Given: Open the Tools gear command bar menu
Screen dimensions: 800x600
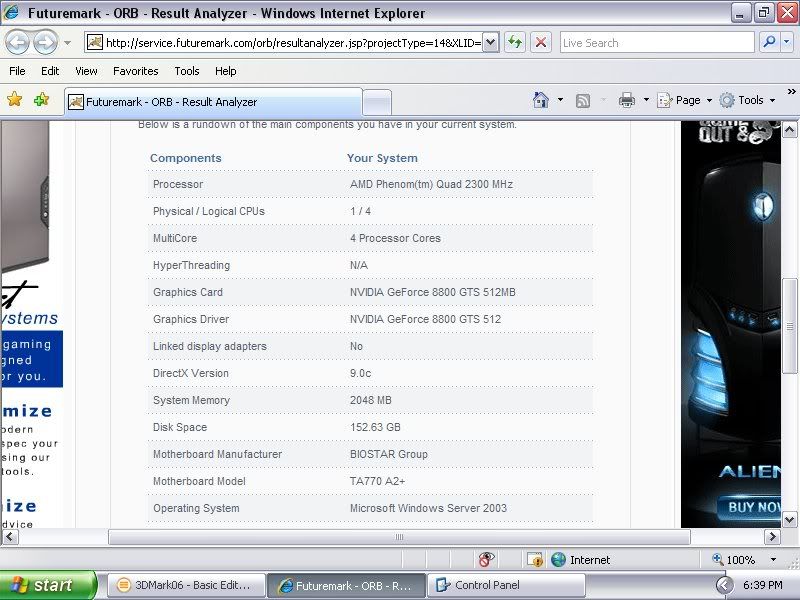Looking at the screenshot, I should pos(747,100).
